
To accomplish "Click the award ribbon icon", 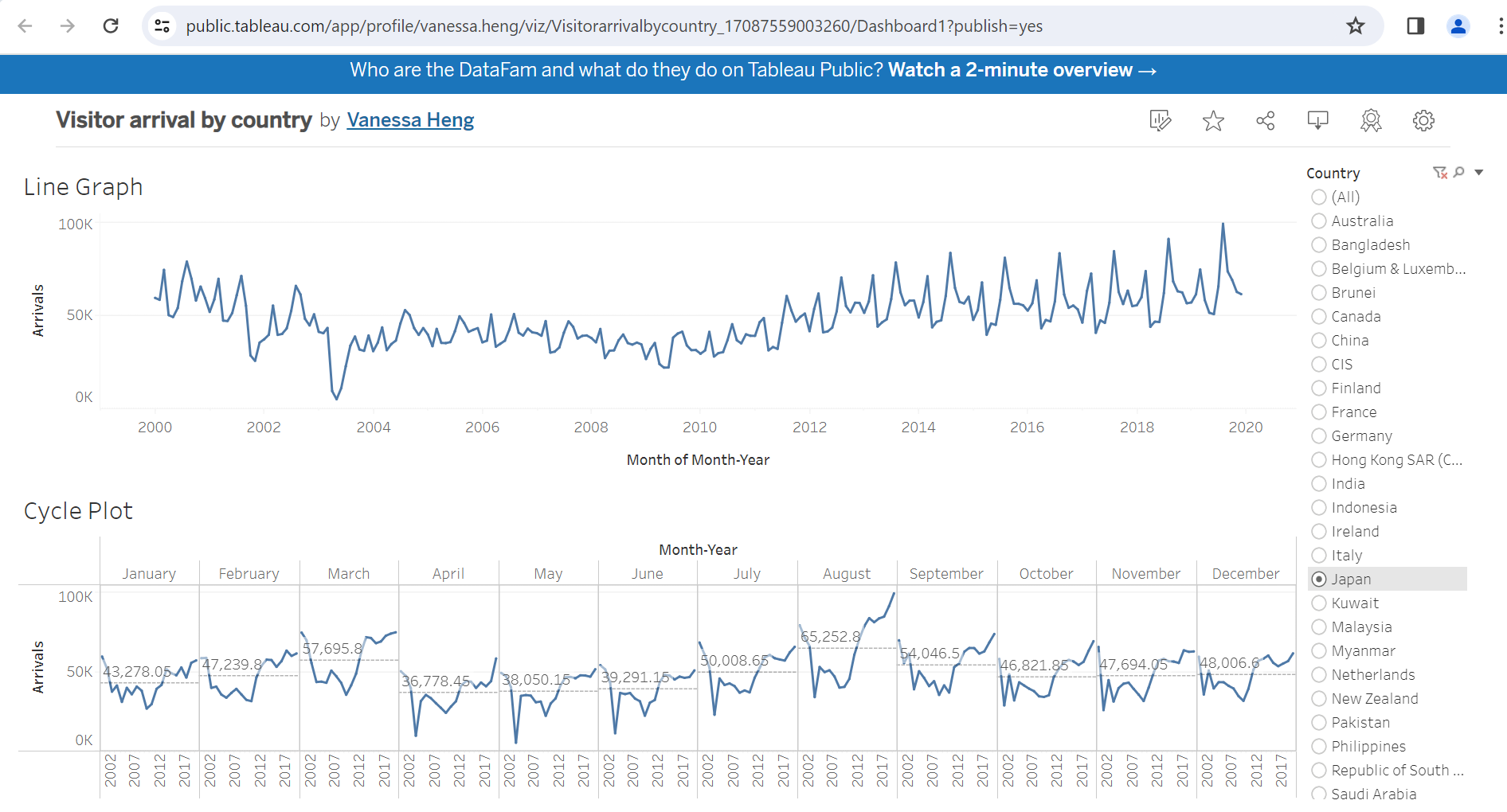I will [x=1370, y=120].
